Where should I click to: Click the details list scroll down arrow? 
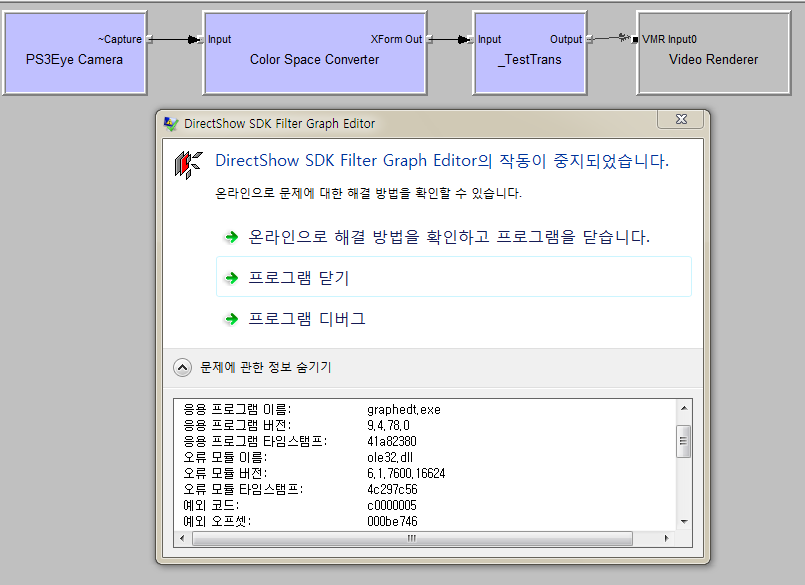pos(684,521)
